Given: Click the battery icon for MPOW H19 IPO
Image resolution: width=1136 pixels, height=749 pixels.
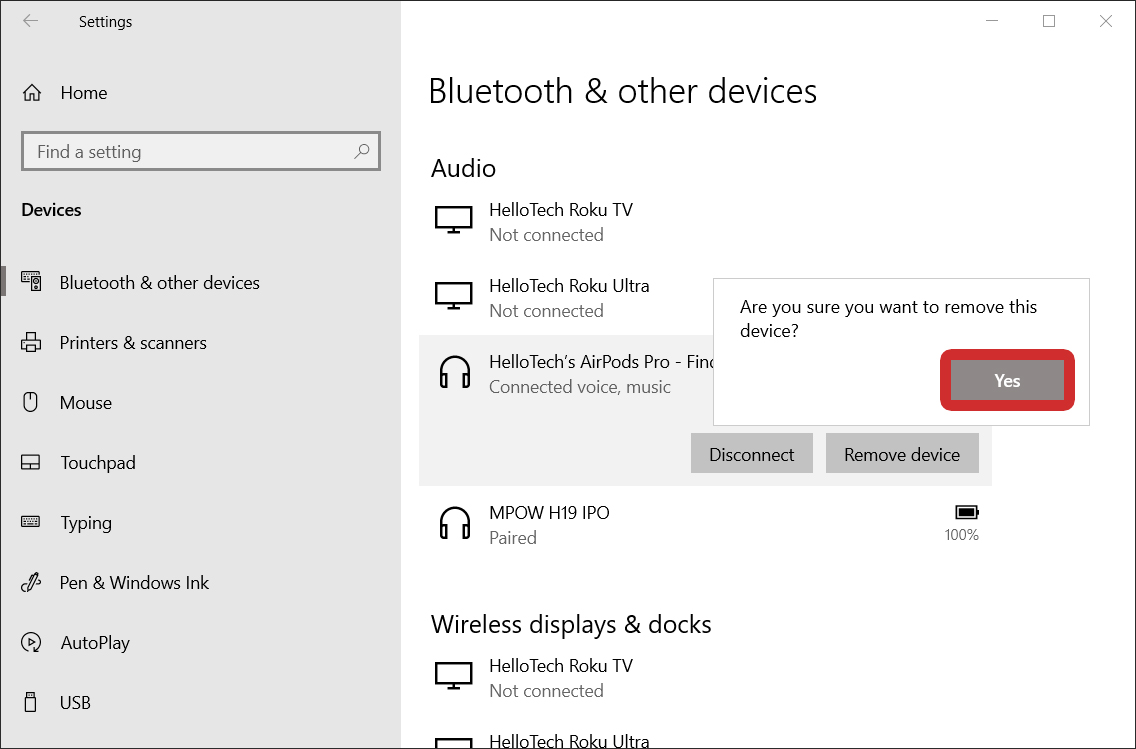Looking at the screenshot, I should (966, 511).
